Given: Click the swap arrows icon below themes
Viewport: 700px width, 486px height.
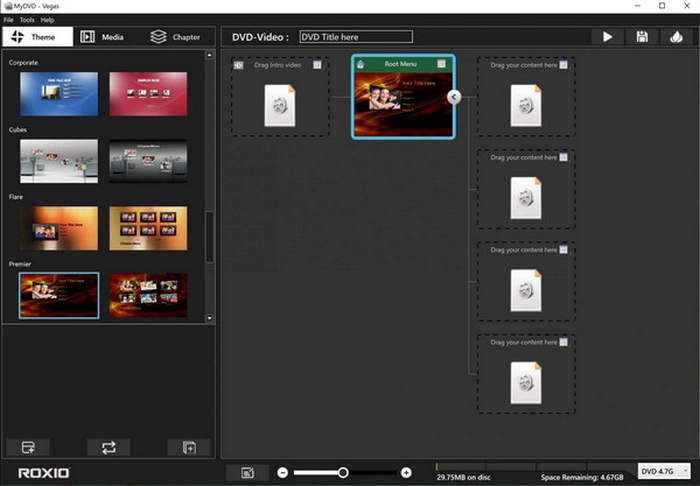Looking at the screenshot, I should (x=108, y=447).
